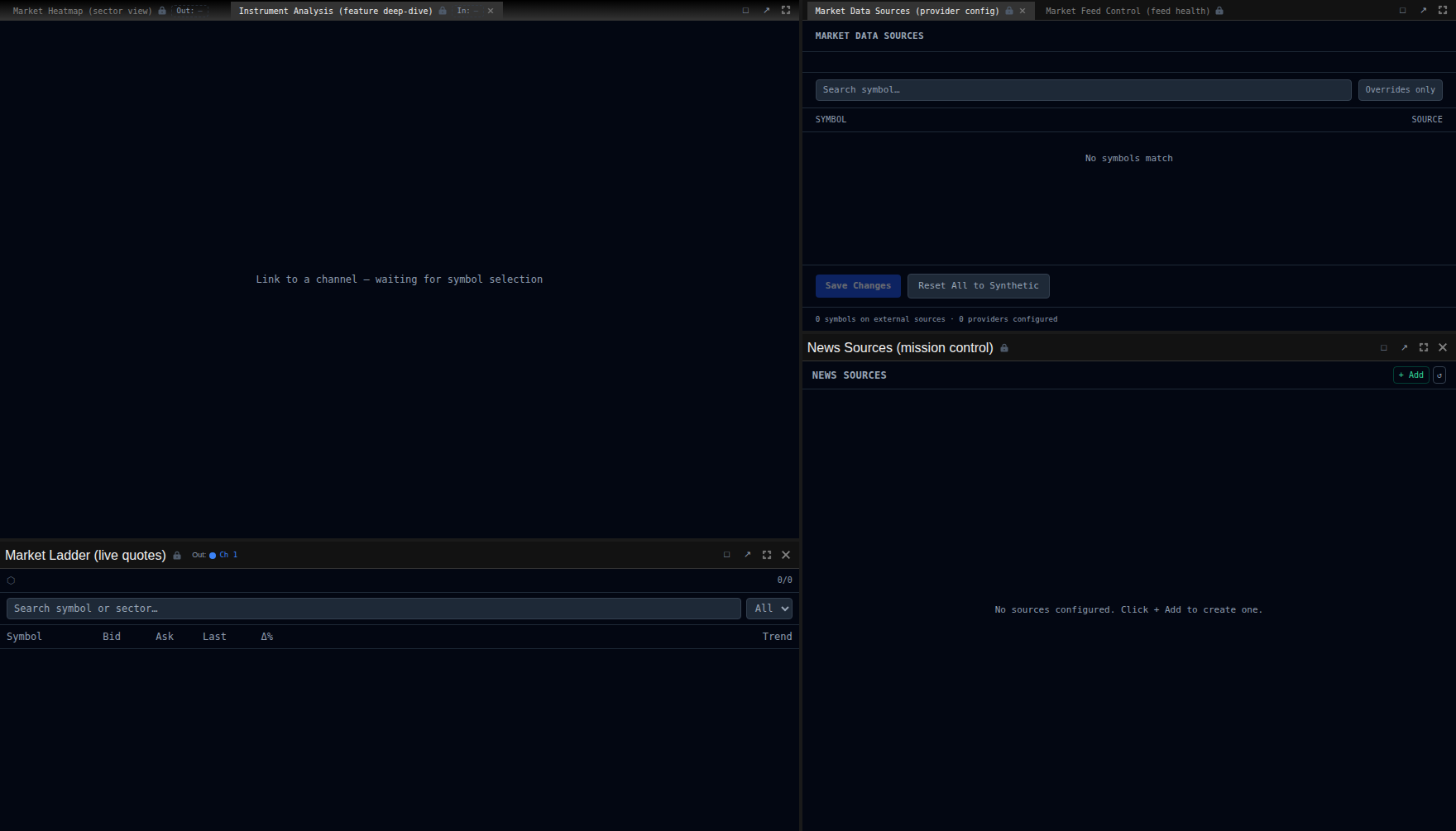
Task: Sort the ladder by the Bid column header
Action: (x=112, y=637)
